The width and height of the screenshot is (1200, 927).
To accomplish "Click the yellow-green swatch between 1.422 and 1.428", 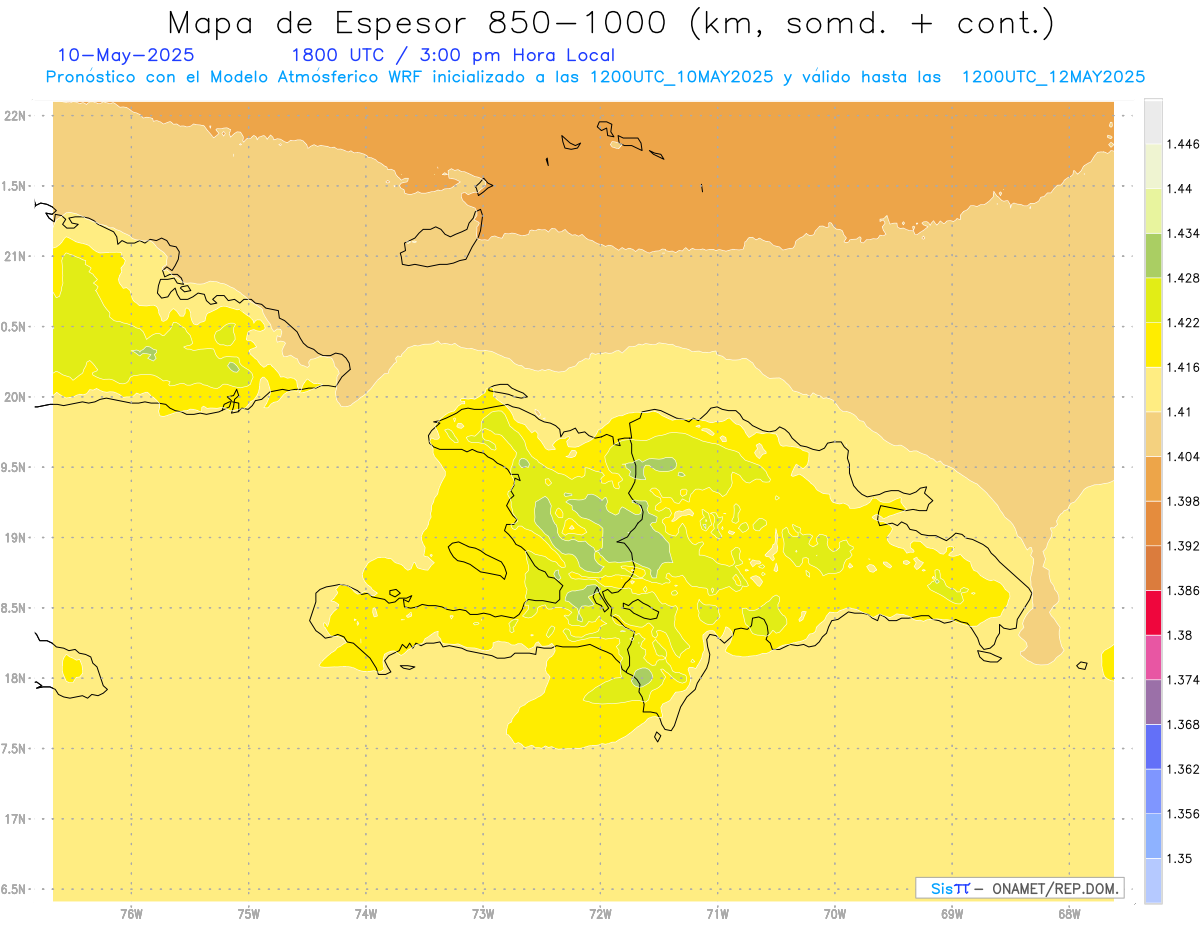I will point(1153,300).
